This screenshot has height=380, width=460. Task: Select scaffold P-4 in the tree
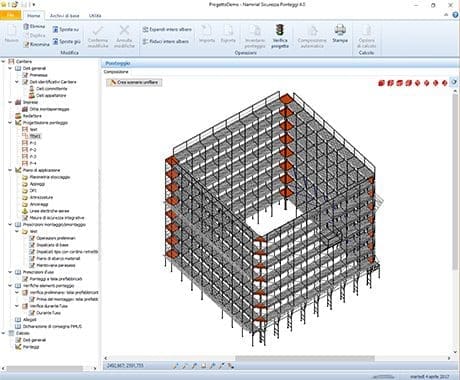point(33,163)
